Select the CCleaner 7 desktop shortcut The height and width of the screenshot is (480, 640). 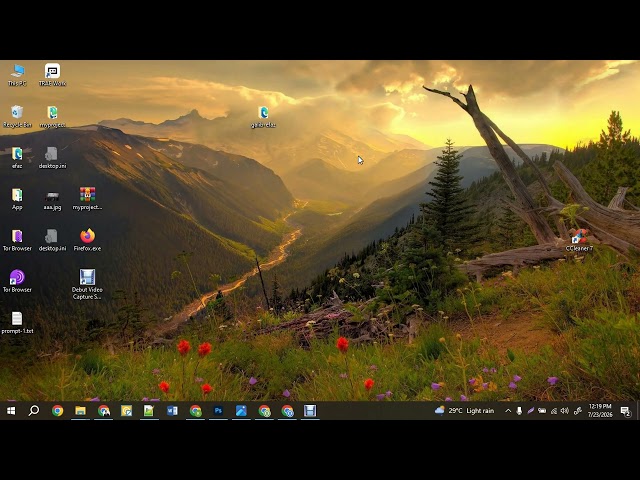pos(579,240)
